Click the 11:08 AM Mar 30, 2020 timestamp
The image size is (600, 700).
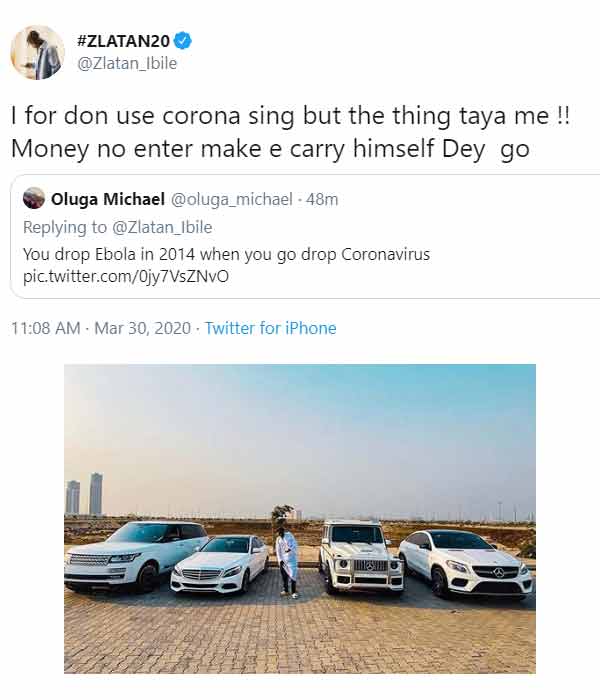tap(101, 328)
